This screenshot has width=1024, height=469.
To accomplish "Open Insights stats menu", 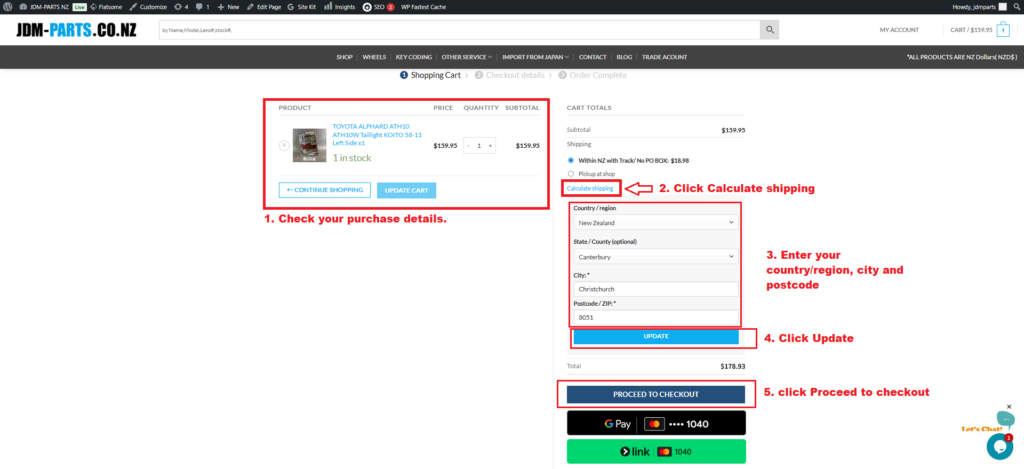I will click(x=340, y=7).
